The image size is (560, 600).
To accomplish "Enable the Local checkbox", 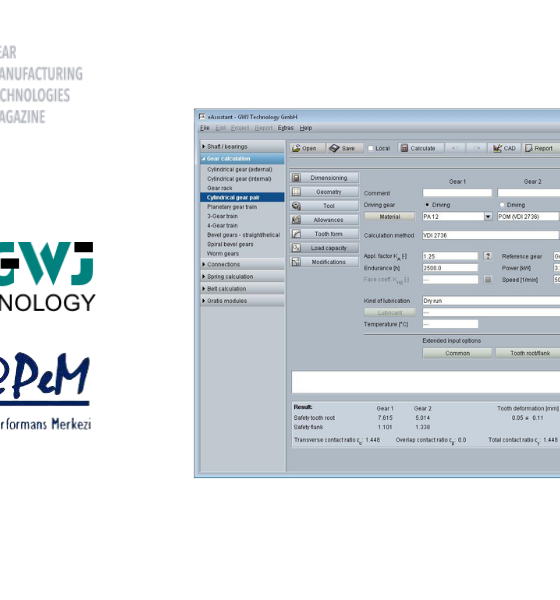I will [371, 148].
